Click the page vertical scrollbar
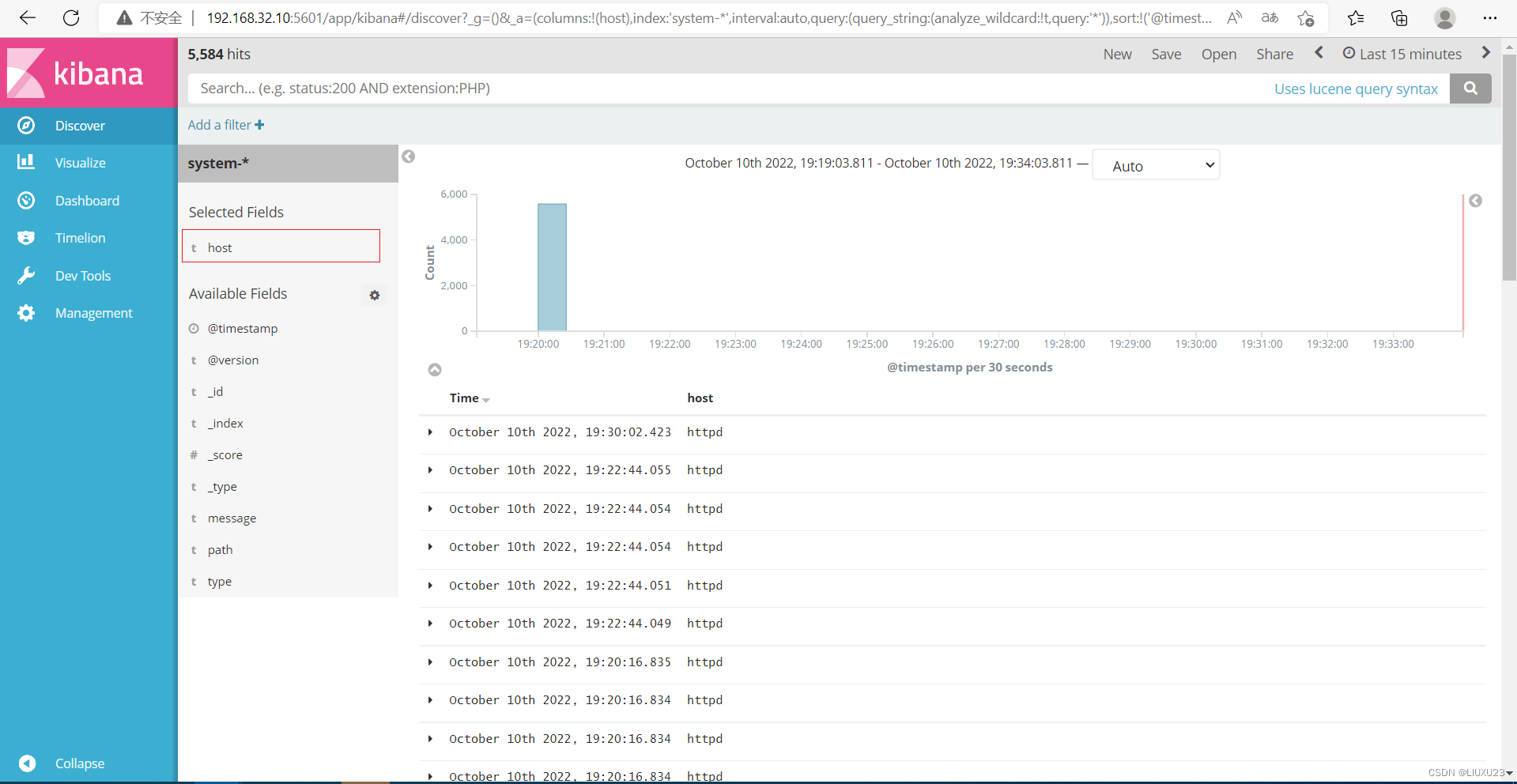The width and height of the screenshot is (1517, 784). coord(1509,168)
